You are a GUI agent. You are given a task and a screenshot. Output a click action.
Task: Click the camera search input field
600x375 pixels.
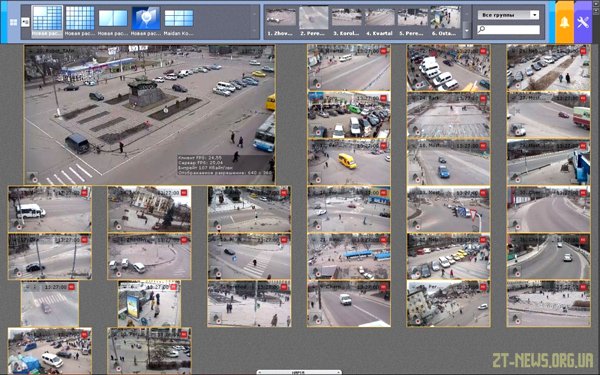click(508, 29)
